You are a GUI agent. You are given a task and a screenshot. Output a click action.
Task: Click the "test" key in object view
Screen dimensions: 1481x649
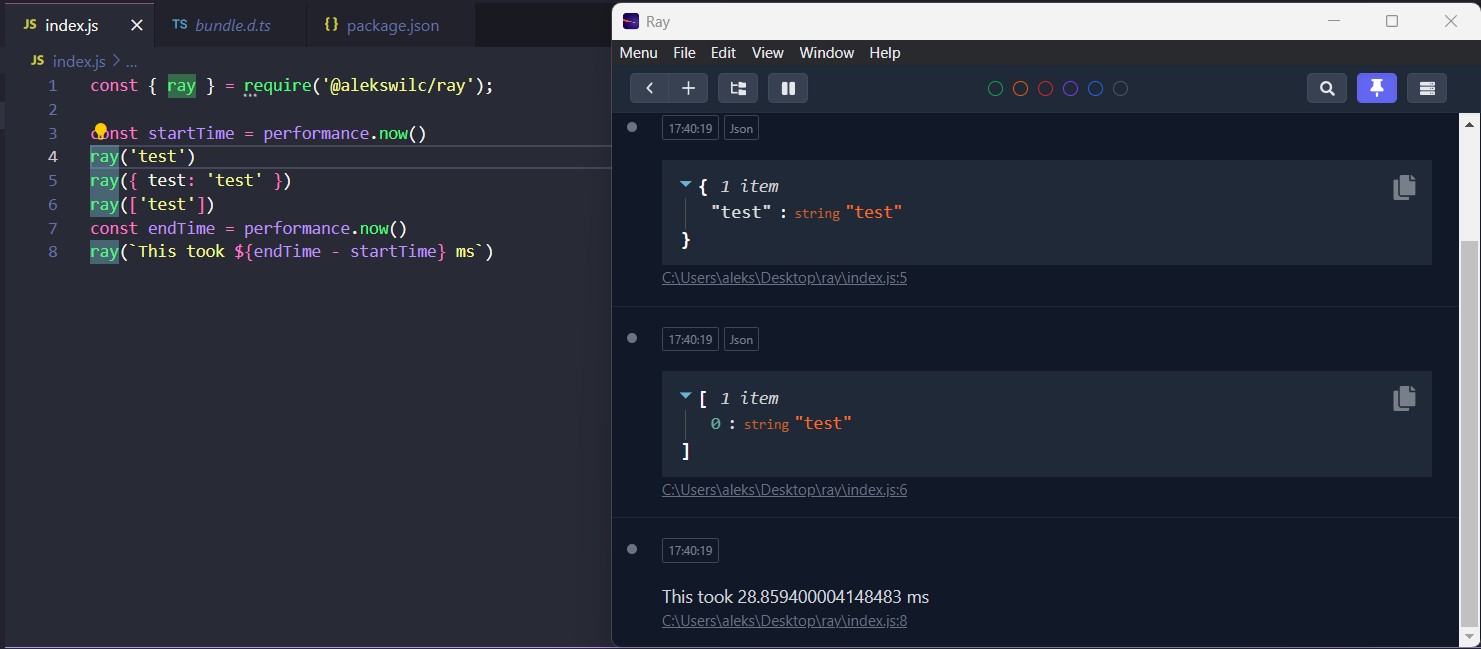tap(741, 212)
